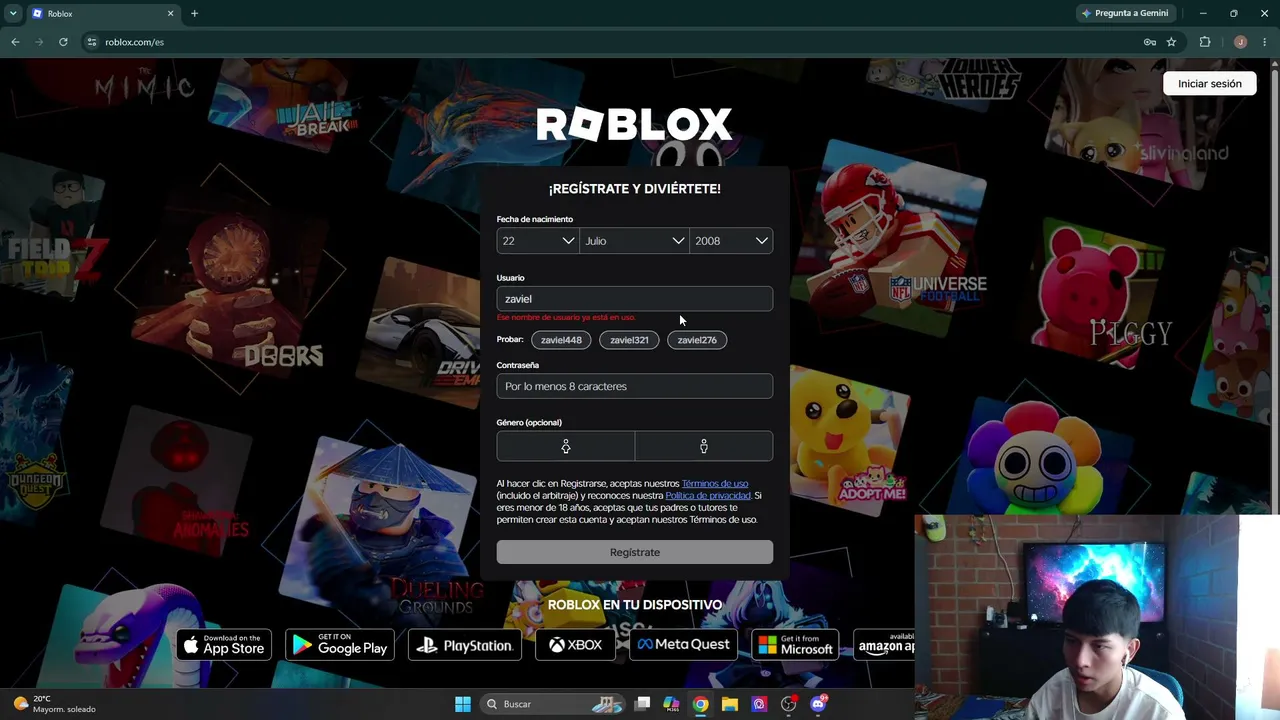Viewport: 1280px width, 720px height.
Task: View site information next to the URL
Action: click(x=92, y=42)
